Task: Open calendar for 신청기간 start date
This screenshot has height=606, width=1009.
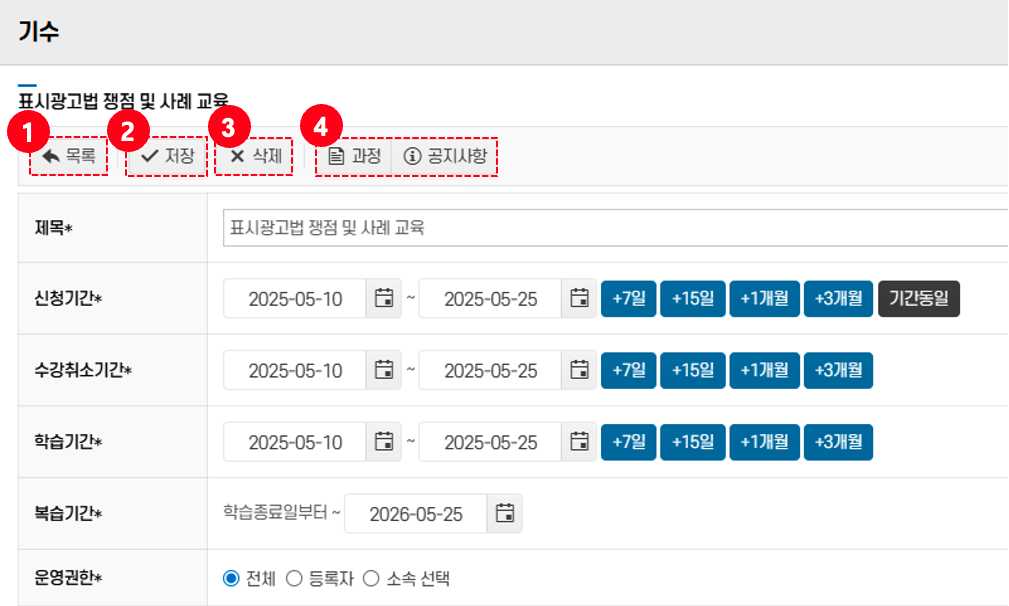Action: click(383, 298)
